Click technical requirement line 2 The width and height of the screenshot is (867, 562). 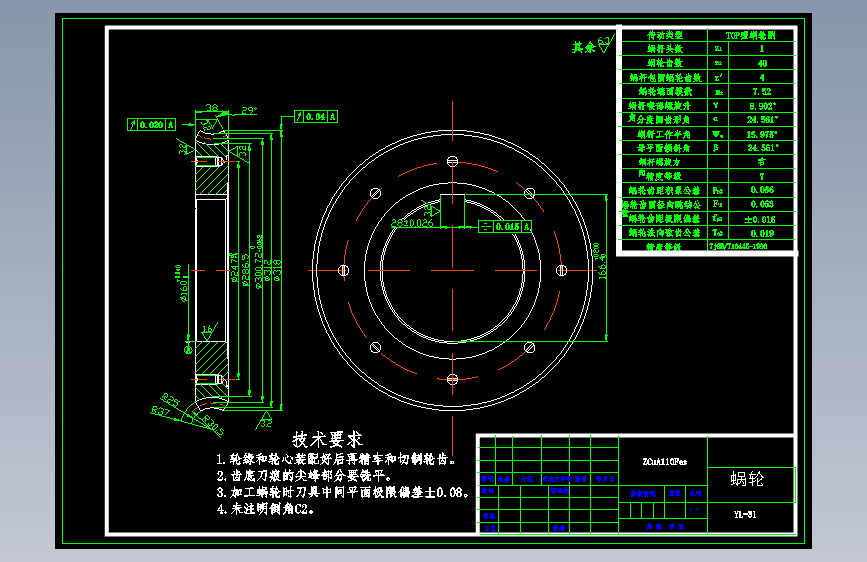[x=304, y=476]
